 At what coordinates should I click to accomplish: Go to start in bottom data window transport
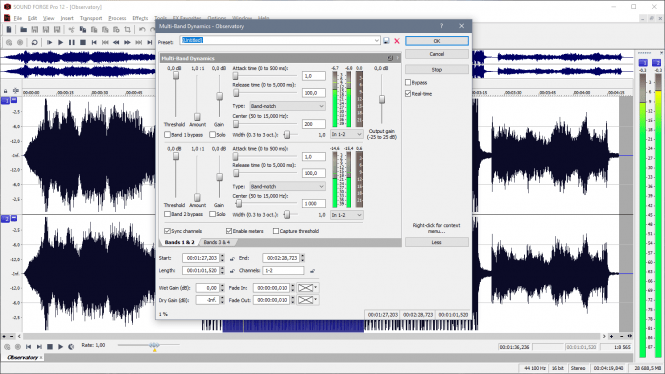(28, 347)
